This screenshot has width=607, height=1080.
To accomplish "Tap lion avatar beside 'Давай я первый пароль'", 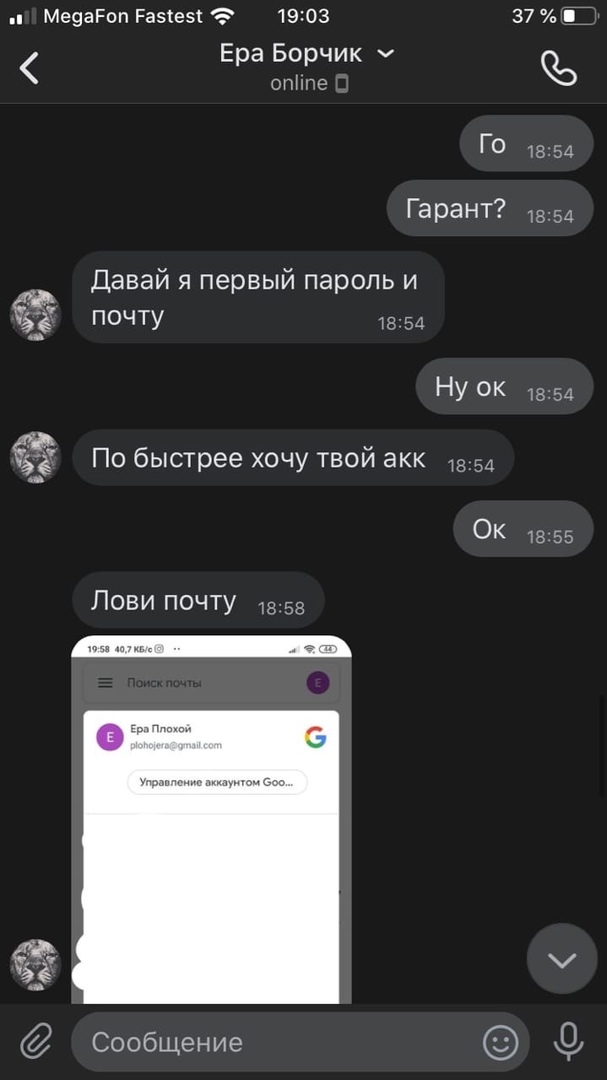I will 35,315.
